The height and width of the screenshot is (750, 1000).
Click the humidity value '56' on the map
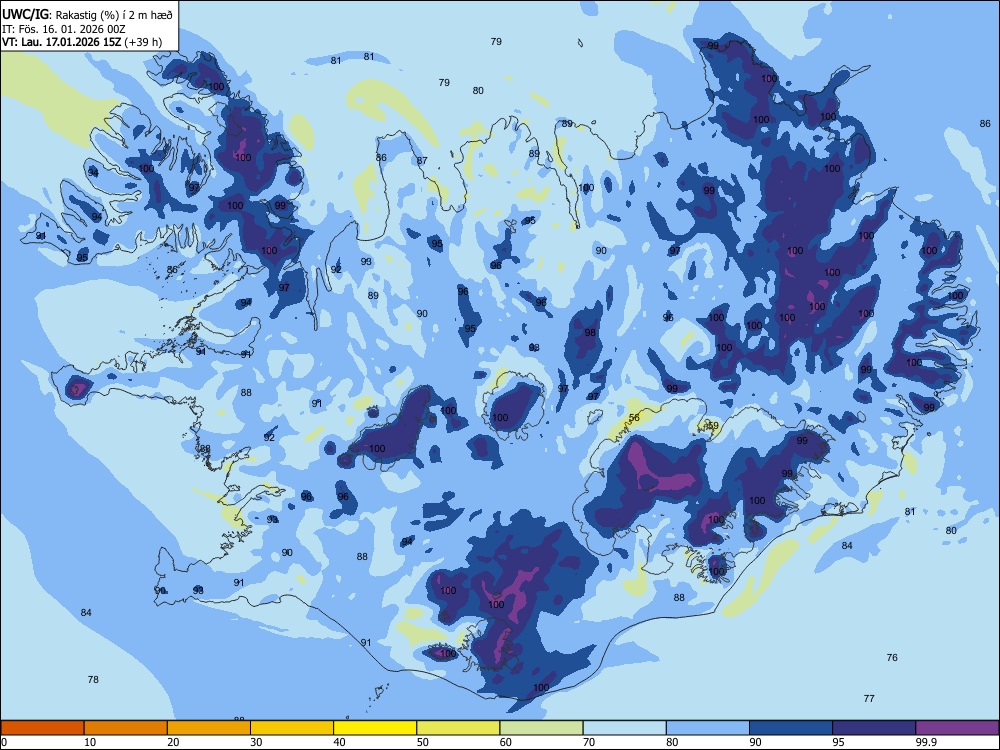[634, 418]
